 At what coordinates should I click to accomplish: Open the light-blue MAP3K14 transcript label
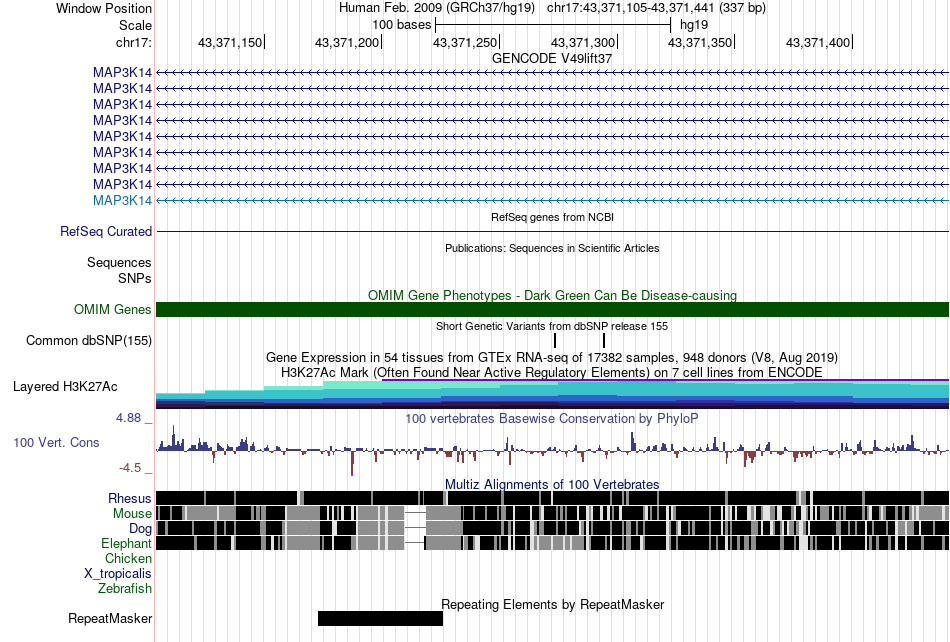pos(122,200)
